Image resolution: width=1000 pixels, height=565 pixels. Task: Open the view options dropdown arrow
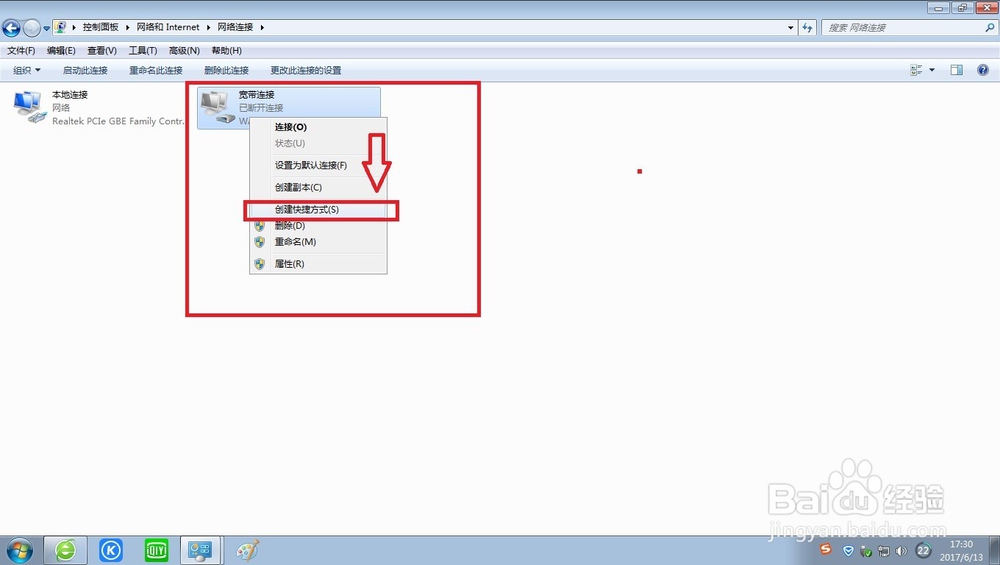[932, 70]
